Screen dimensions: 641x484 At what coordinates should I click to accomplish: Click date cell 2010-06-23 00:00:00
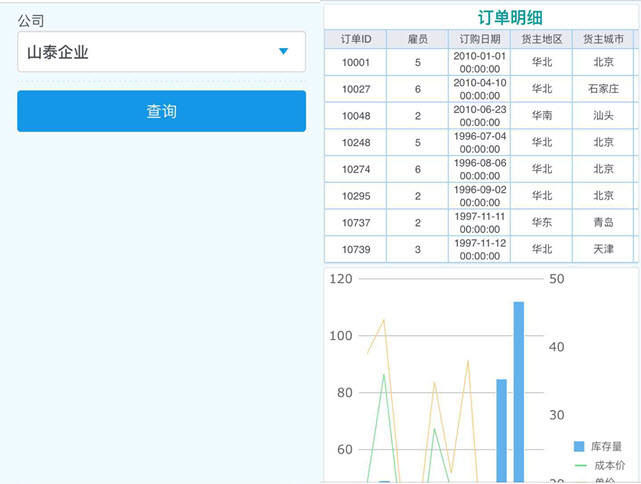[480, 116]
